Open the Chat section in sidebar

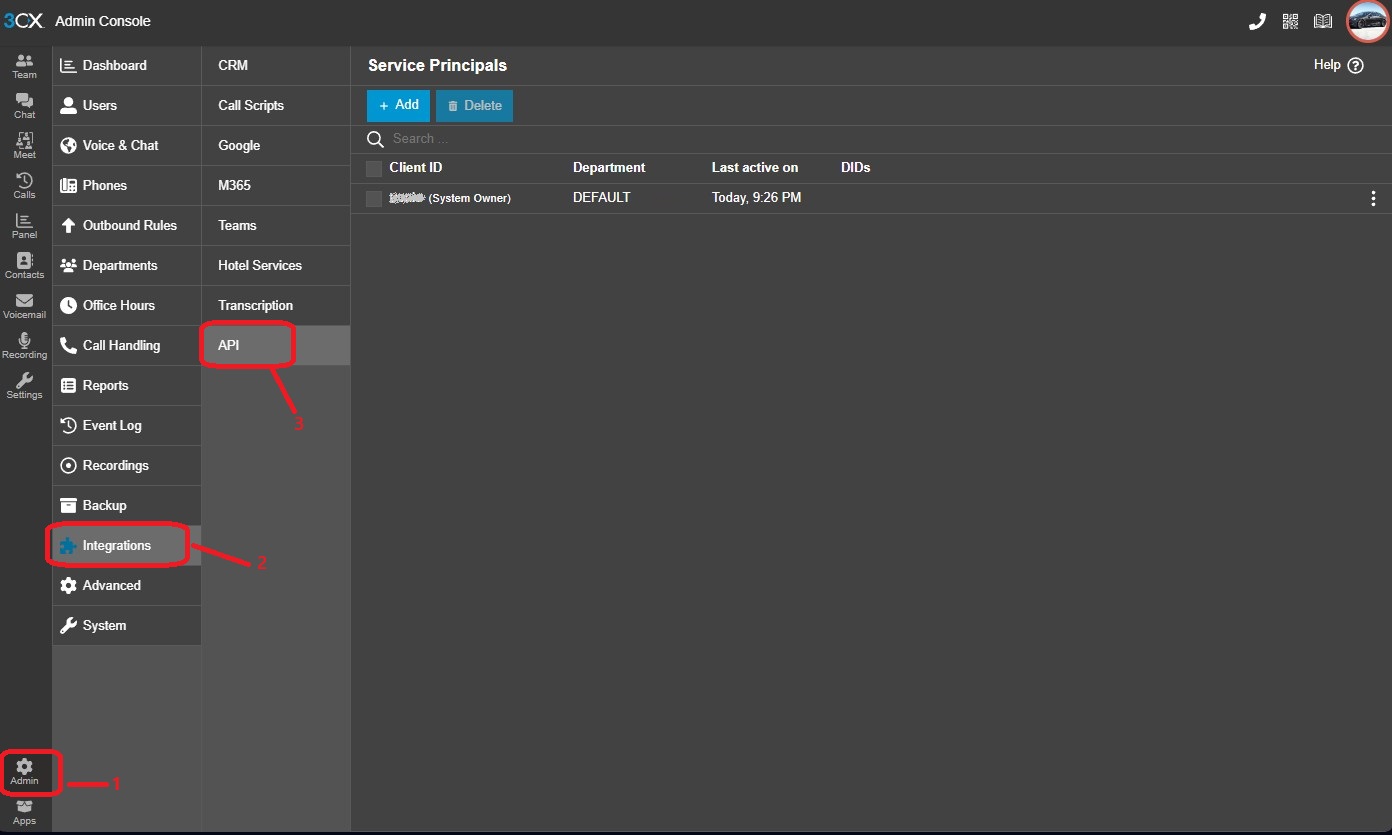[x=24, y=106]
